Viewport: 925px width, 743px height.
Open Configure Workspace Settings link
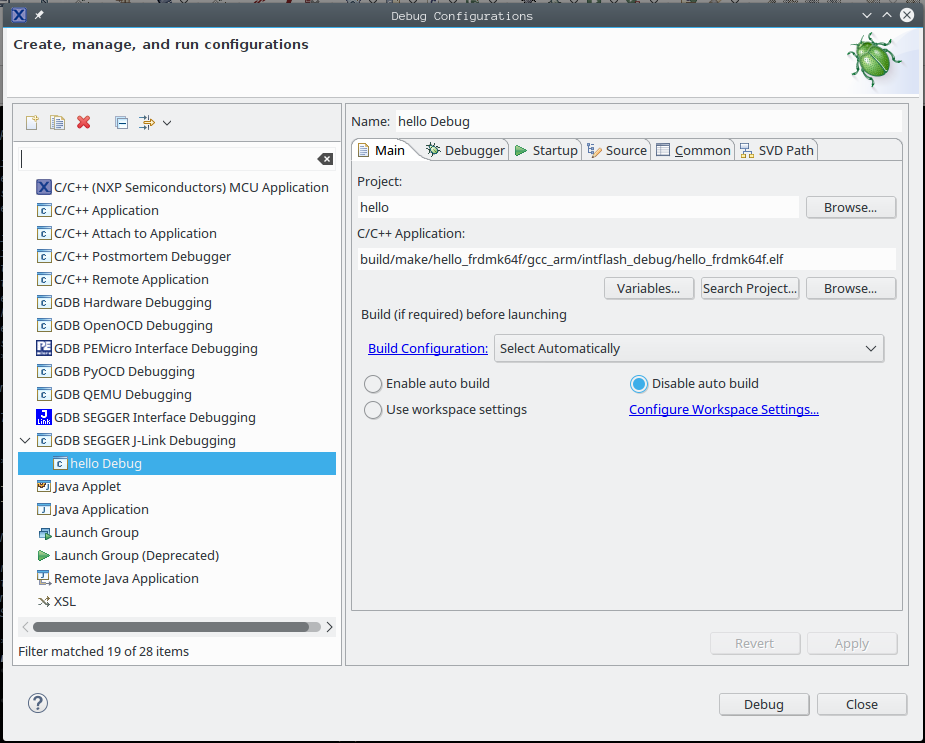click(724, 409)
